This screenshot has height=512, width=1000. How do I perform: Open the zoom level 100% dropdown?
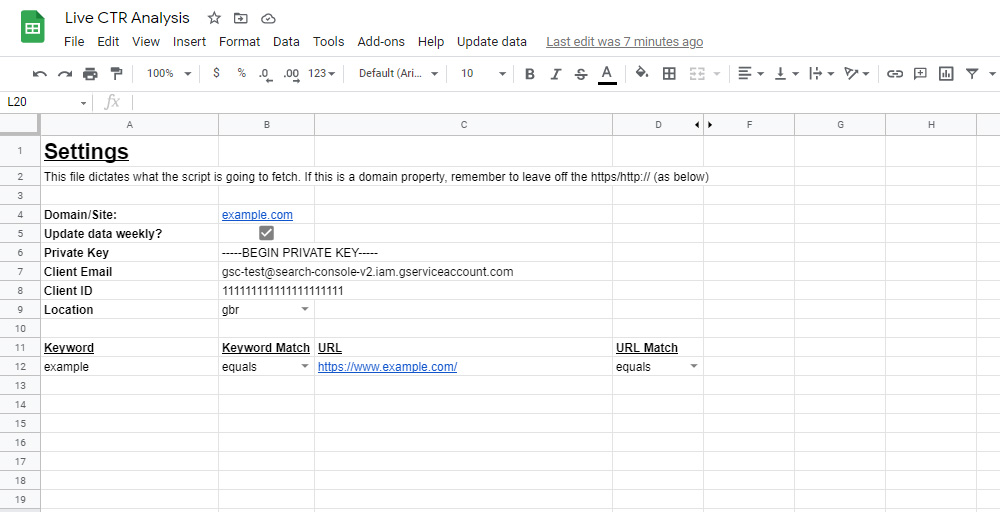pyautogui.click(x=166, y=73)
